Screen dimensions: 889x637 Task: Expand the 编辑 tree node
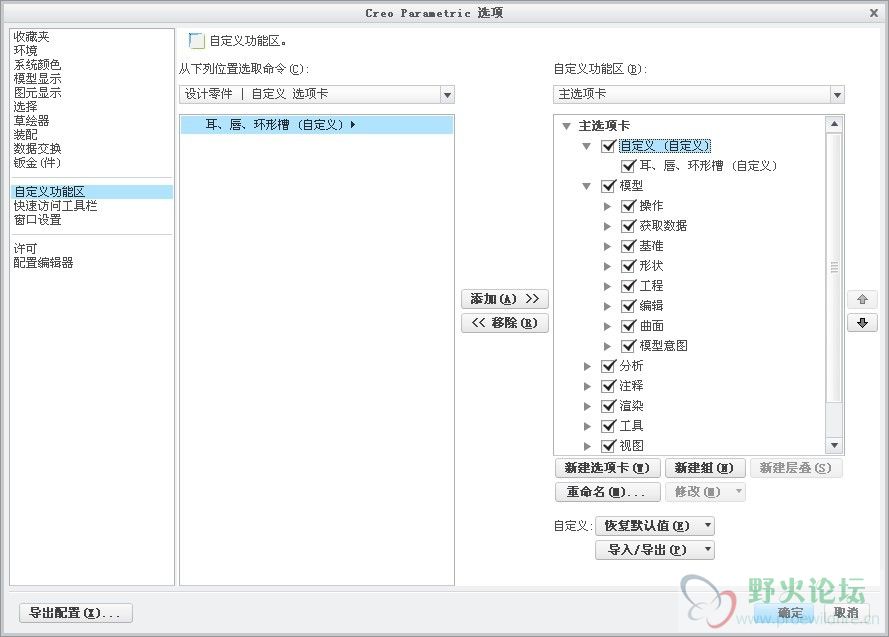coord(607,306)
